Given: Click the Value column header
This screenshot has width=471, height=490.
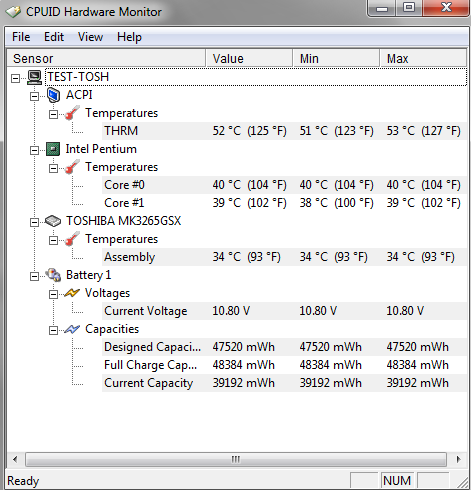Looking at the screenshot, I should coord(249,58).
